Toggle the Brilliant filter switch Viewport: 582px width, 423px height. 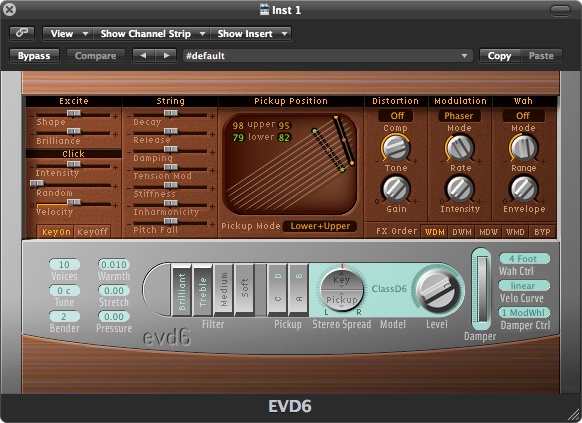(x=182, y=290)
